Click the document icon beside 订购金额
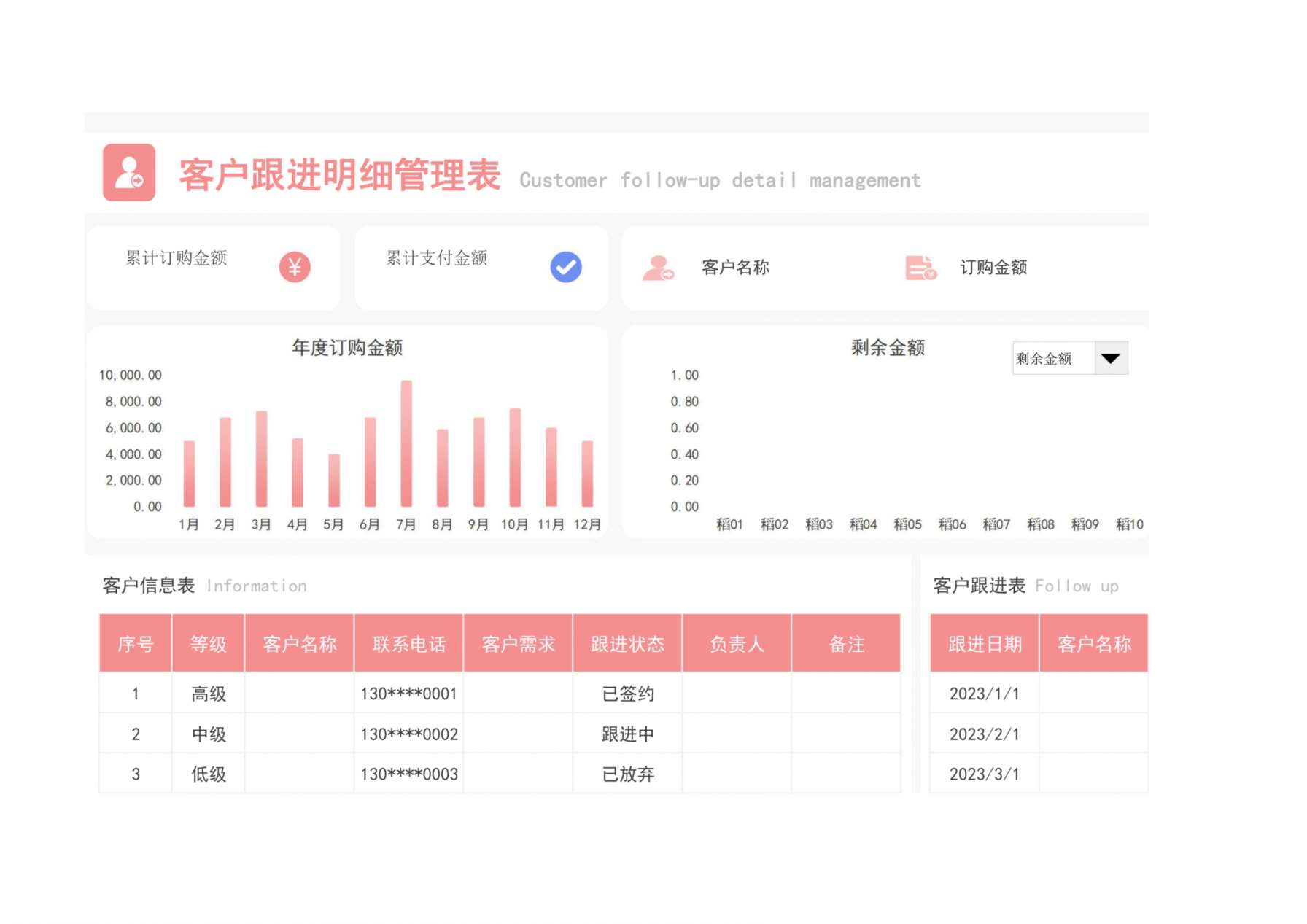Viewport: 1307px width, 924px height. click(x=920, y=268)
